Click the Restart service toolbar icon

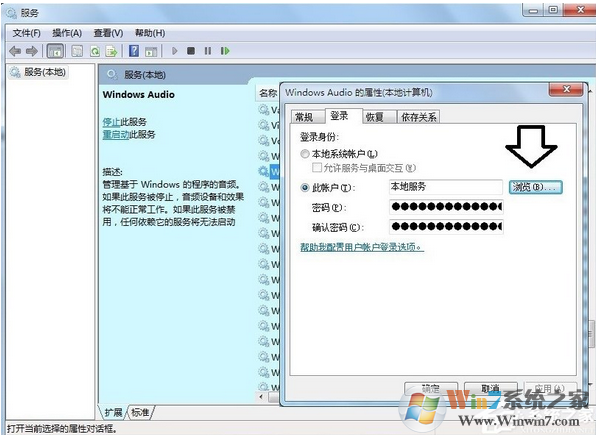[225, 51]
